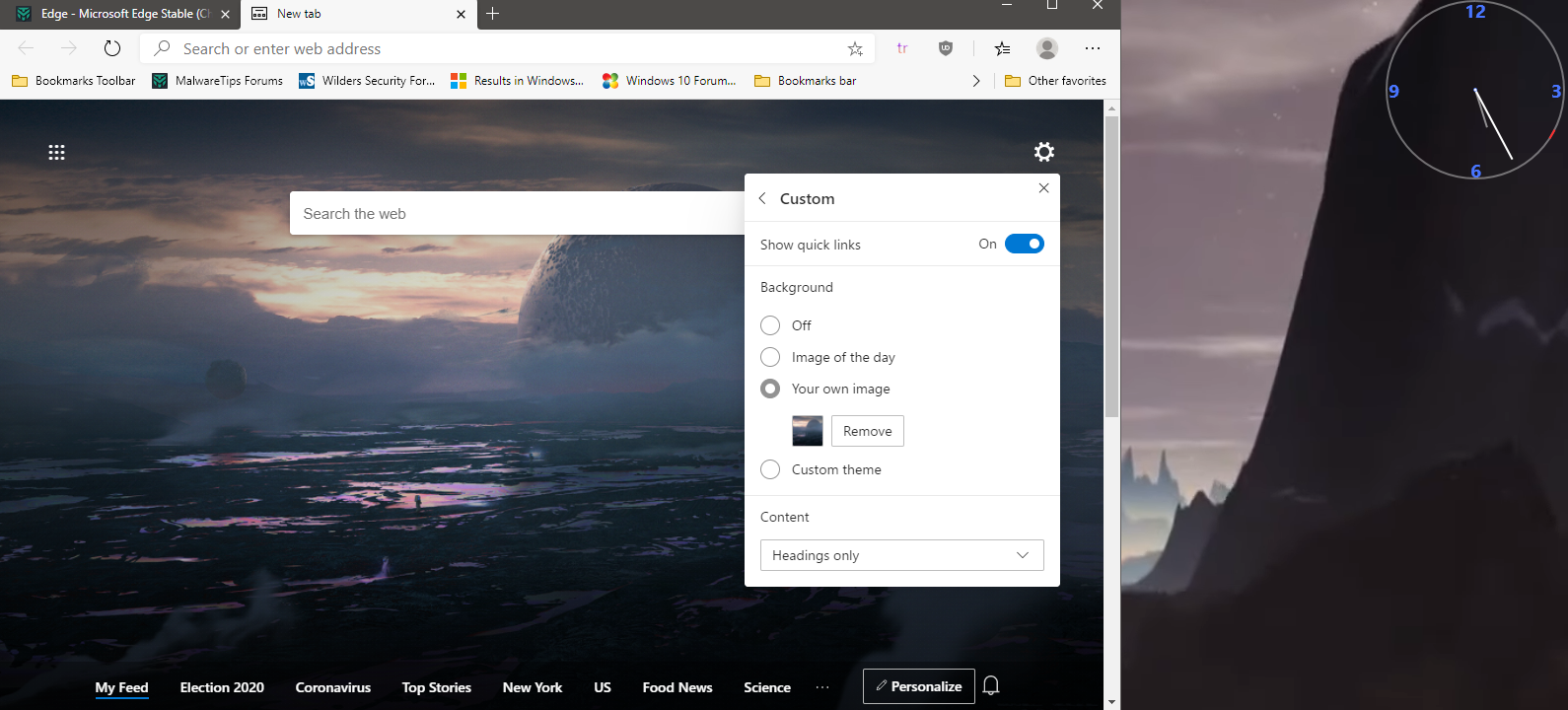Open the apps grid launcher icon
This screenshot has width=1568, height=710.
(56, 153)
